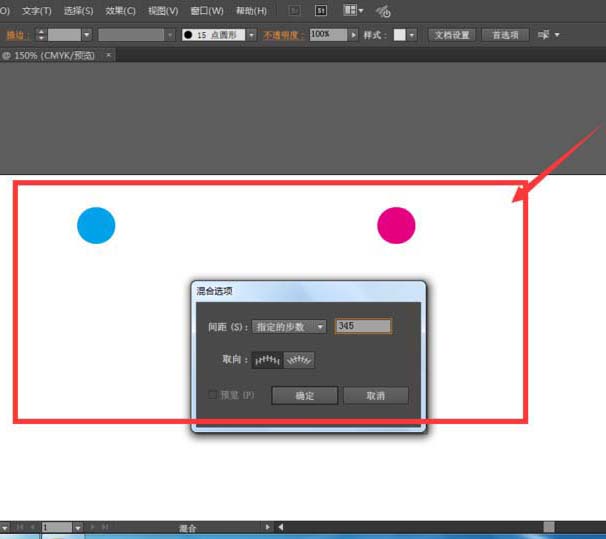
Task: Open the 间距 指定的步数 dropdown
Action: (x=289, y=327)
